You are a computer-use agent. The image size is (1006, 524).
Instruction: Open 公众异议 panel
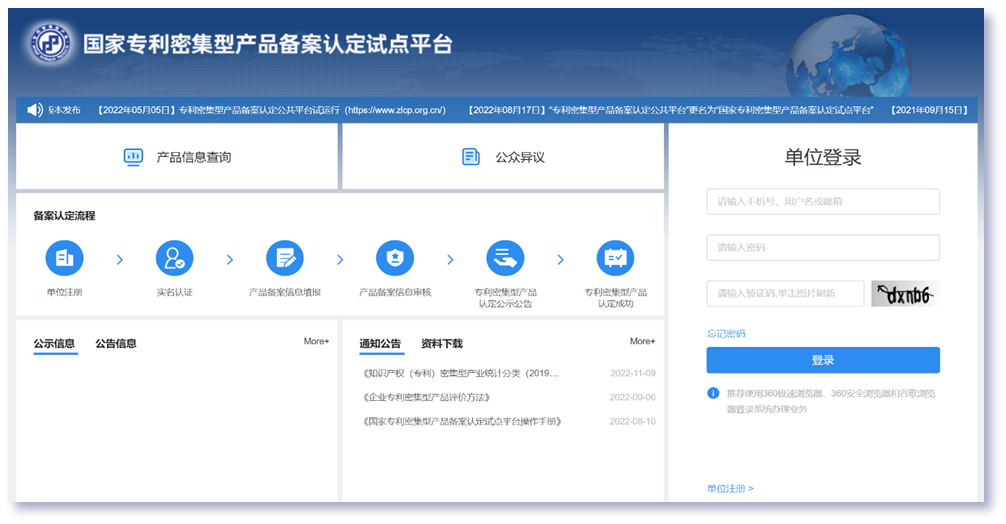503,157
